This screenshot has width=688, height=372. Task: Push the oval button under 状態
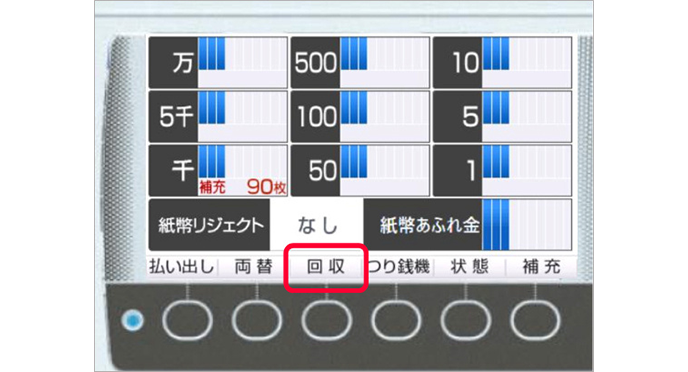[466, 321]
